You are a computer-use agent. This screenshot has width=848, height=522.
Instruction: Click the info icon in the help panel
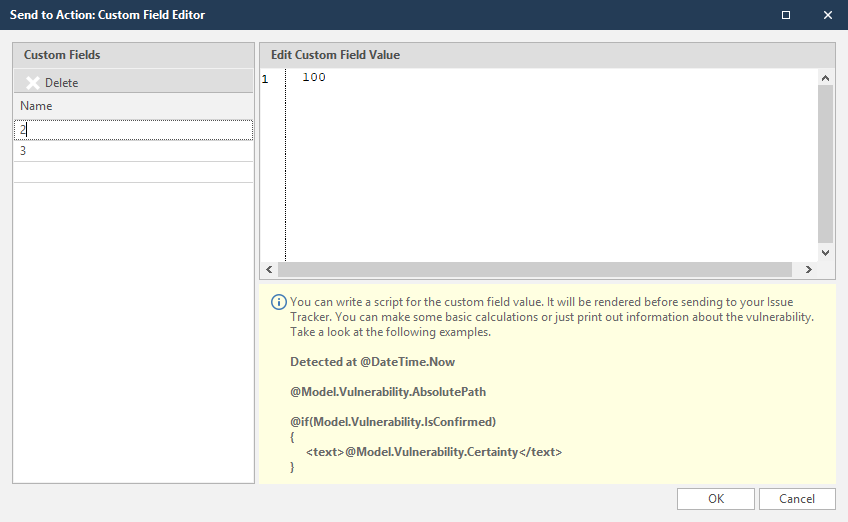pos(279,302)
